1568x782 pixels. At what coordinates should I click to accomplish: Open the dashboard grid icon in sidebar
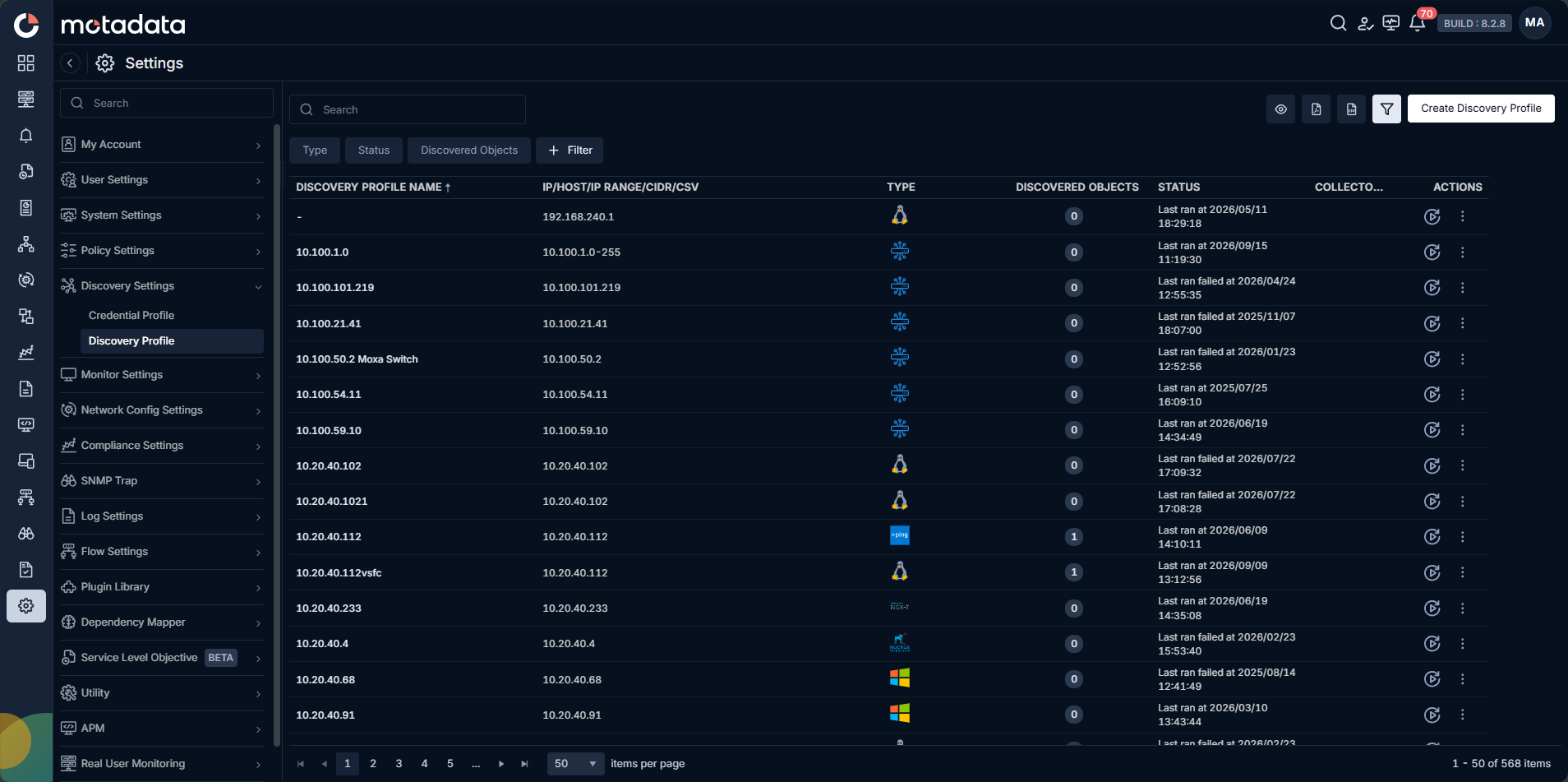click(x=26, y=63)
